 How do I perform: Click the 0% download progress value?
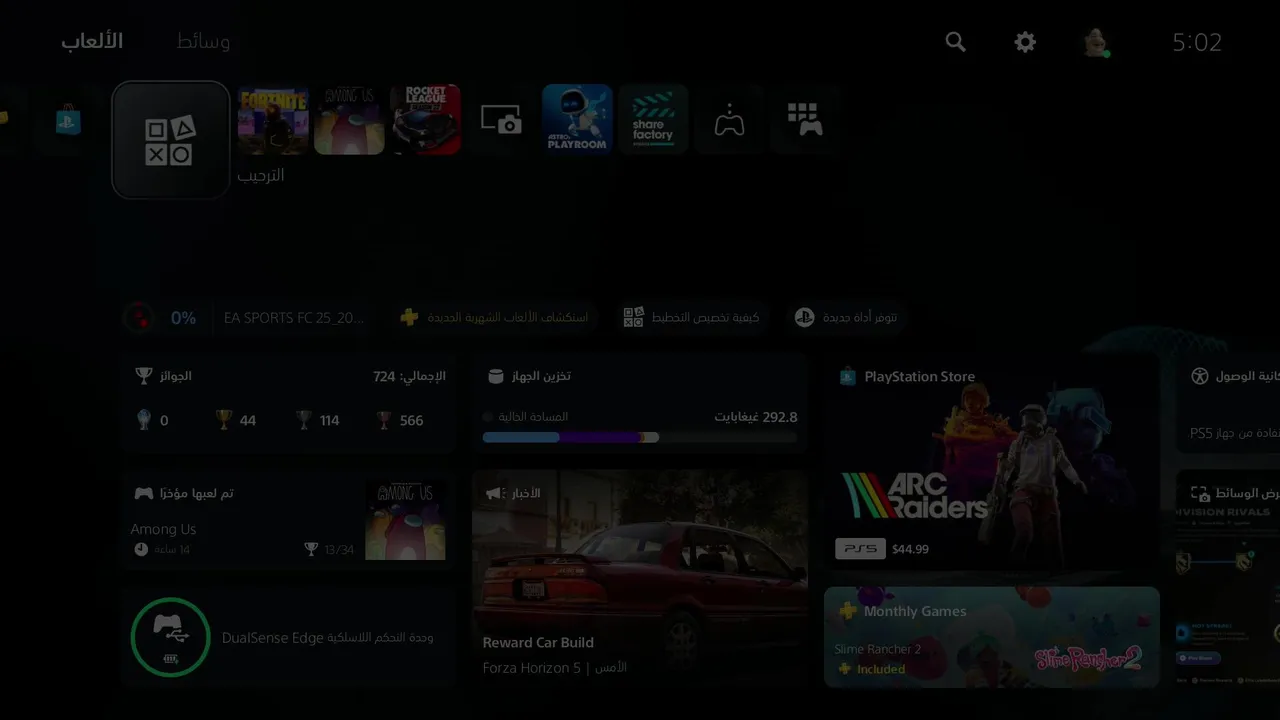click(183, 318)
